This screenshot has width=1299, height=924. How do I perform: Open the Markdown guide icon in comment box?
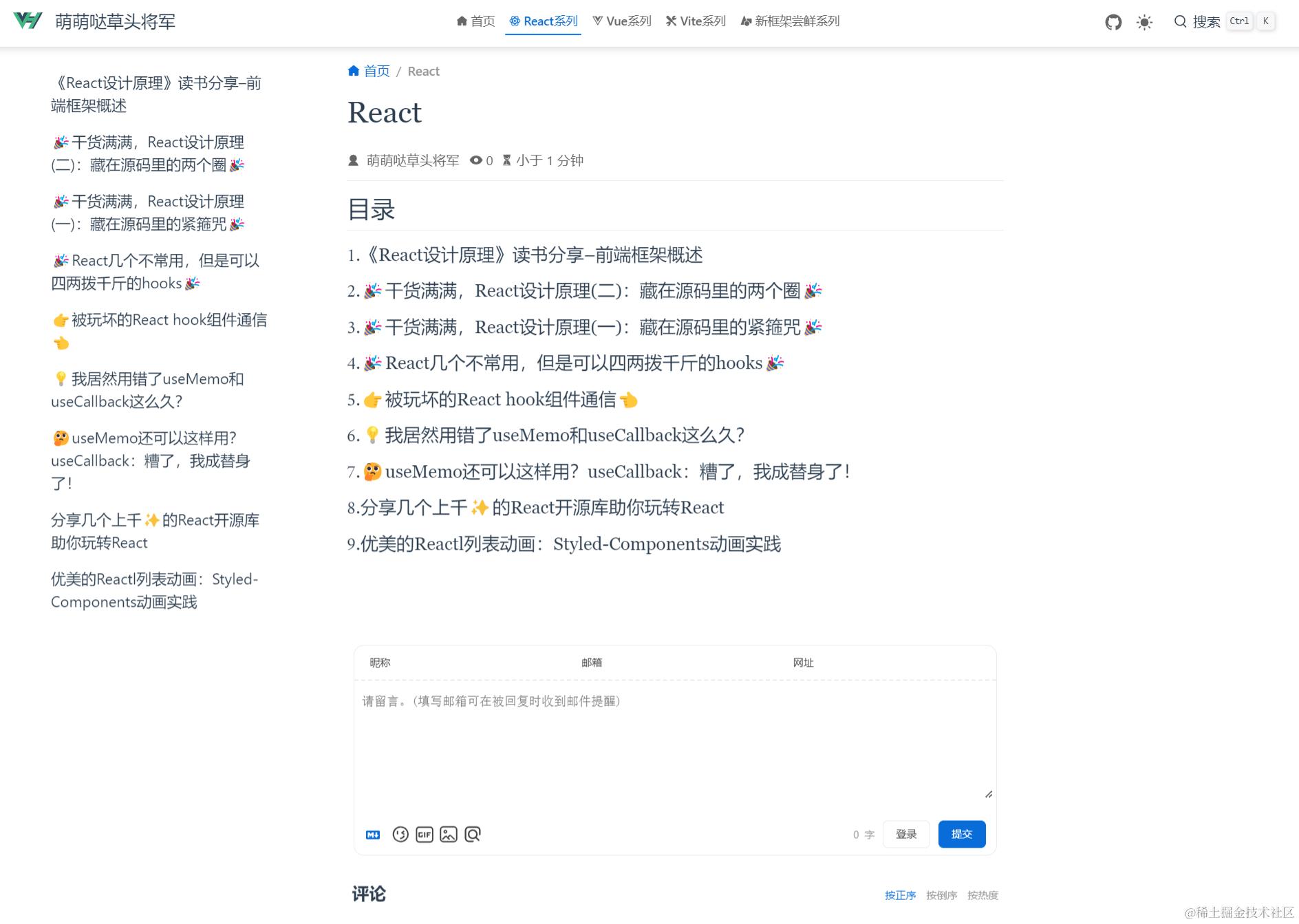click(x=373, y=835)
